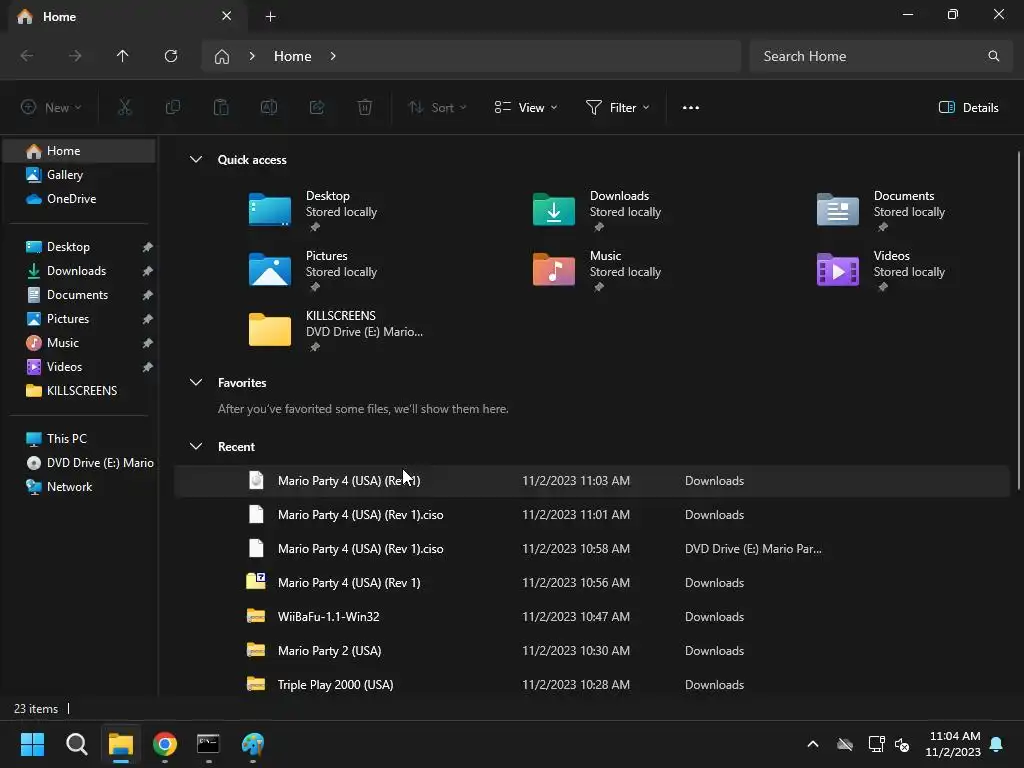Open the View dropdown menu

(526, 108)
